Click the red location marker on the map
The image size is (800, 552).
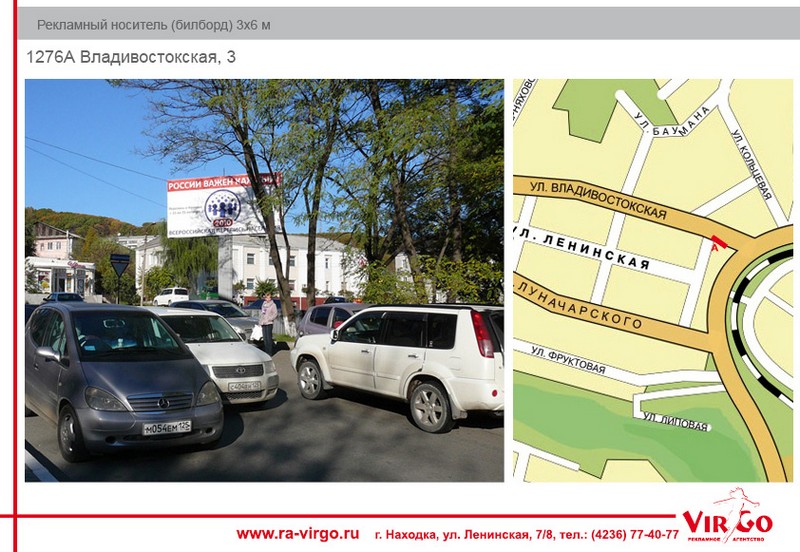coord(714,239)
